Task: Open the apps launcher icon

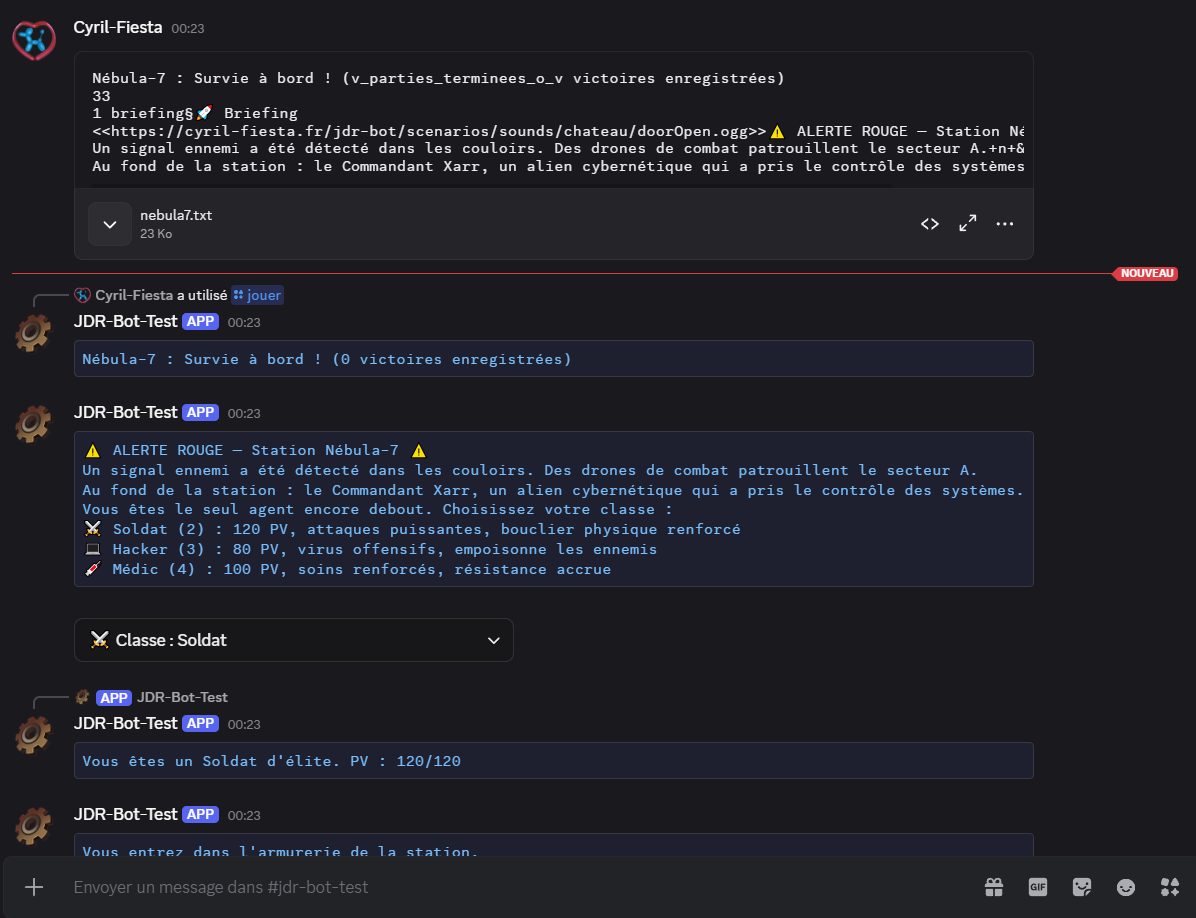Action: (x=1170, y=887)
